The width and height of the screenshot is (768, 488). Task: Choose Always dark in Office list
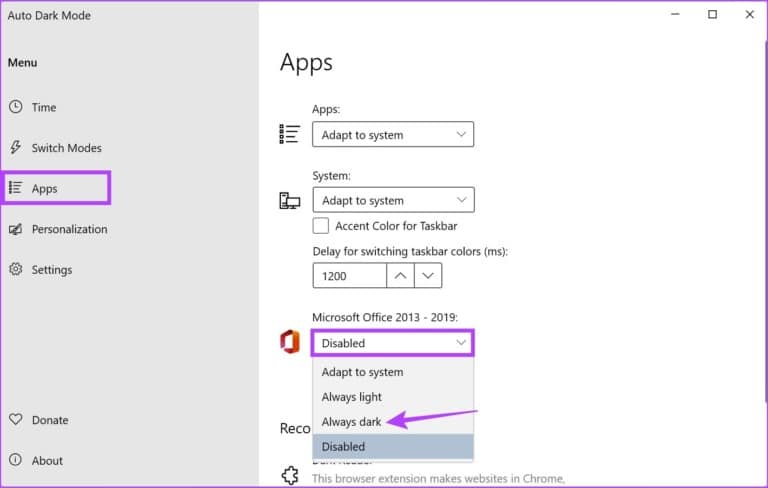pyautogui.click(x=393, y=422)
